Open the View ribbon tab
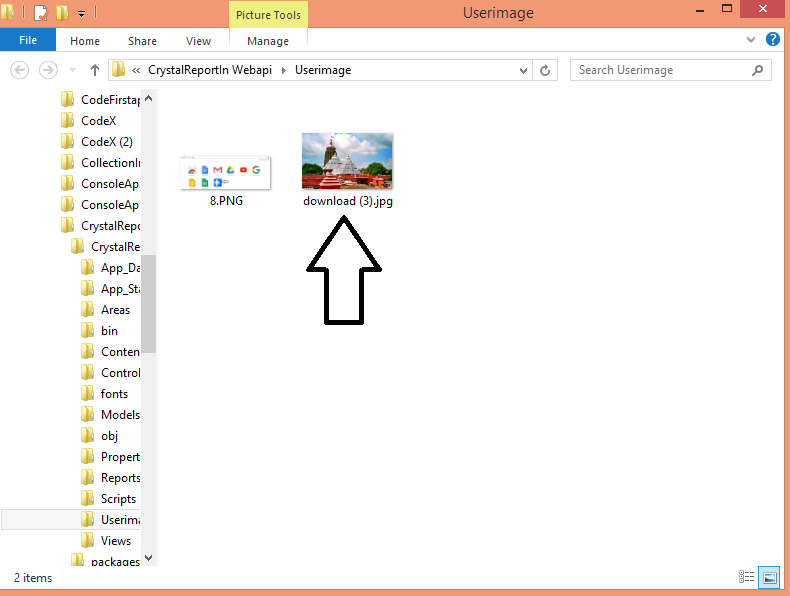 pos(198,41)
